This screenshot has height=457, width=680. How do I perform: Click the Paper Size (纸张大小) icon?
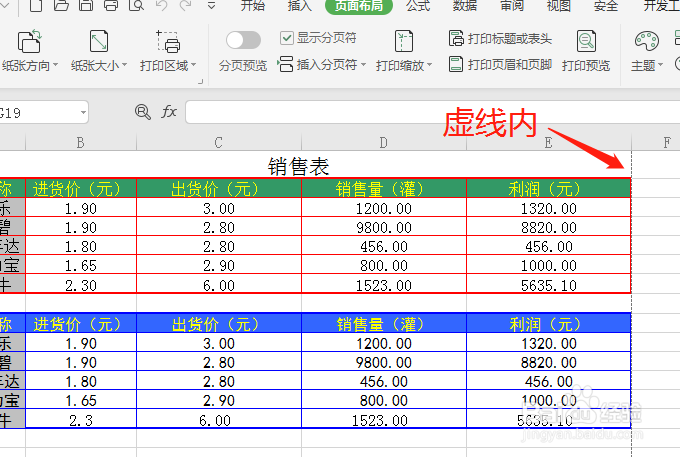(x=98, y=42)
